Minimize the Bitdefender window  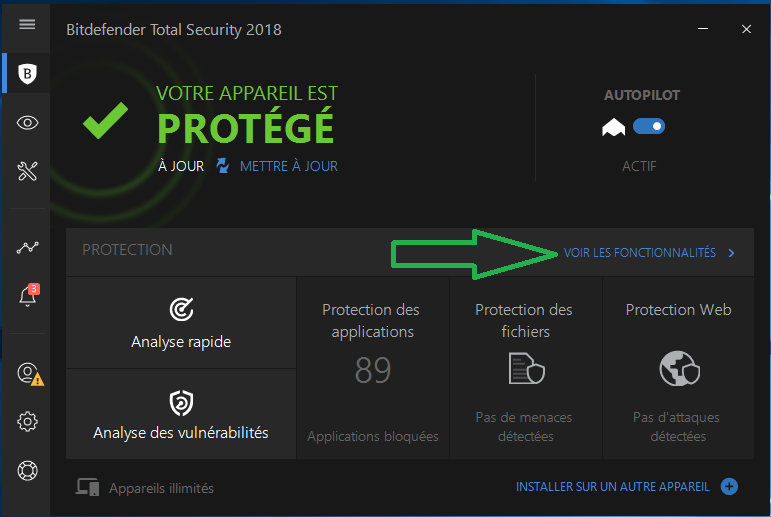coord(703,29)
